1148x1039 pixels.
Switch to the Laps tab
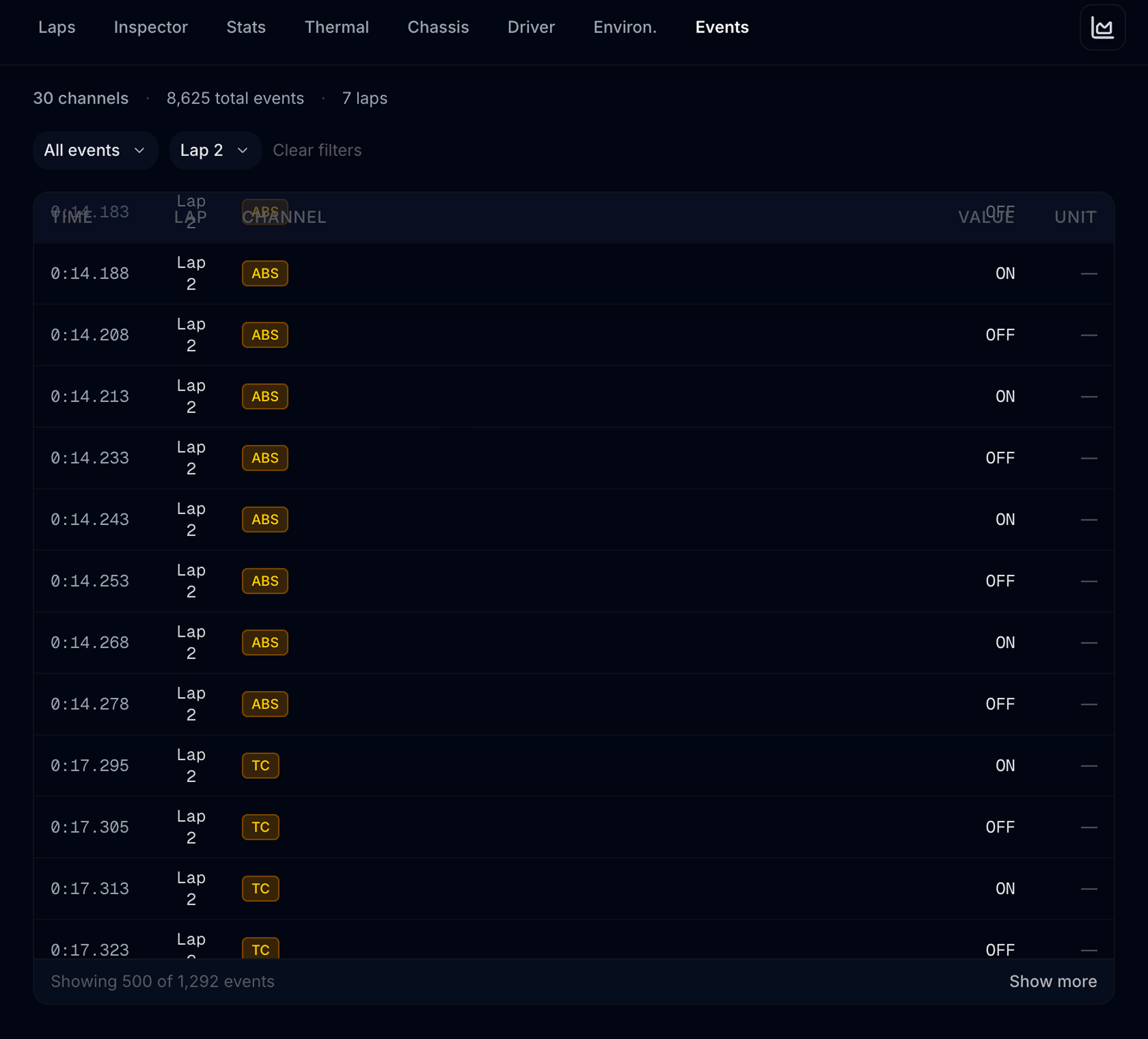(57, 27)
